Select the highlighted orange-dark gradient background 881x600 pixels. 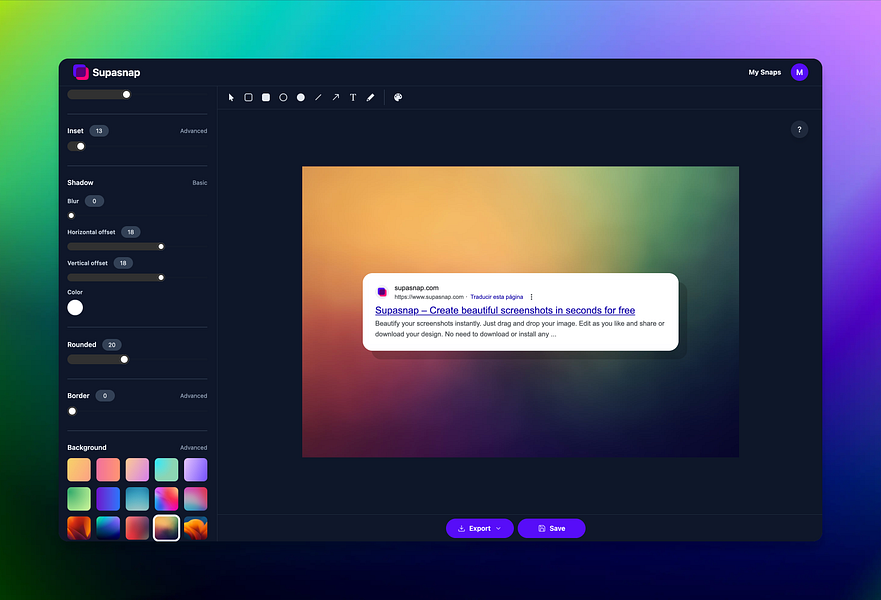click(x=166, y=528)
